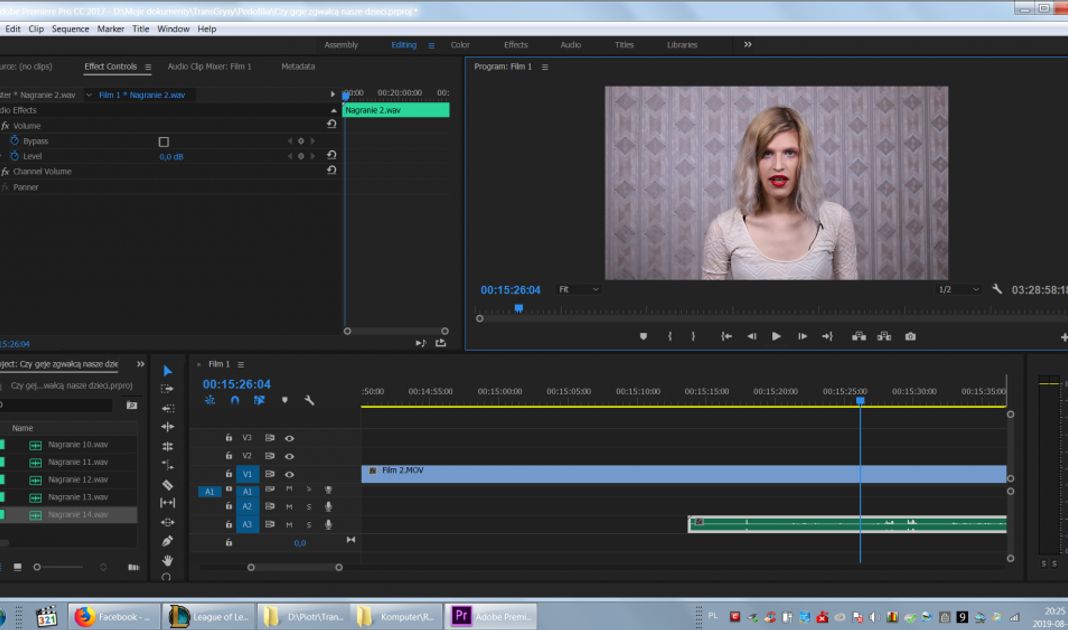This screenshot has width=1068, height=630.
Task: Toggle track output eye for V3
Action: [289, 438]
